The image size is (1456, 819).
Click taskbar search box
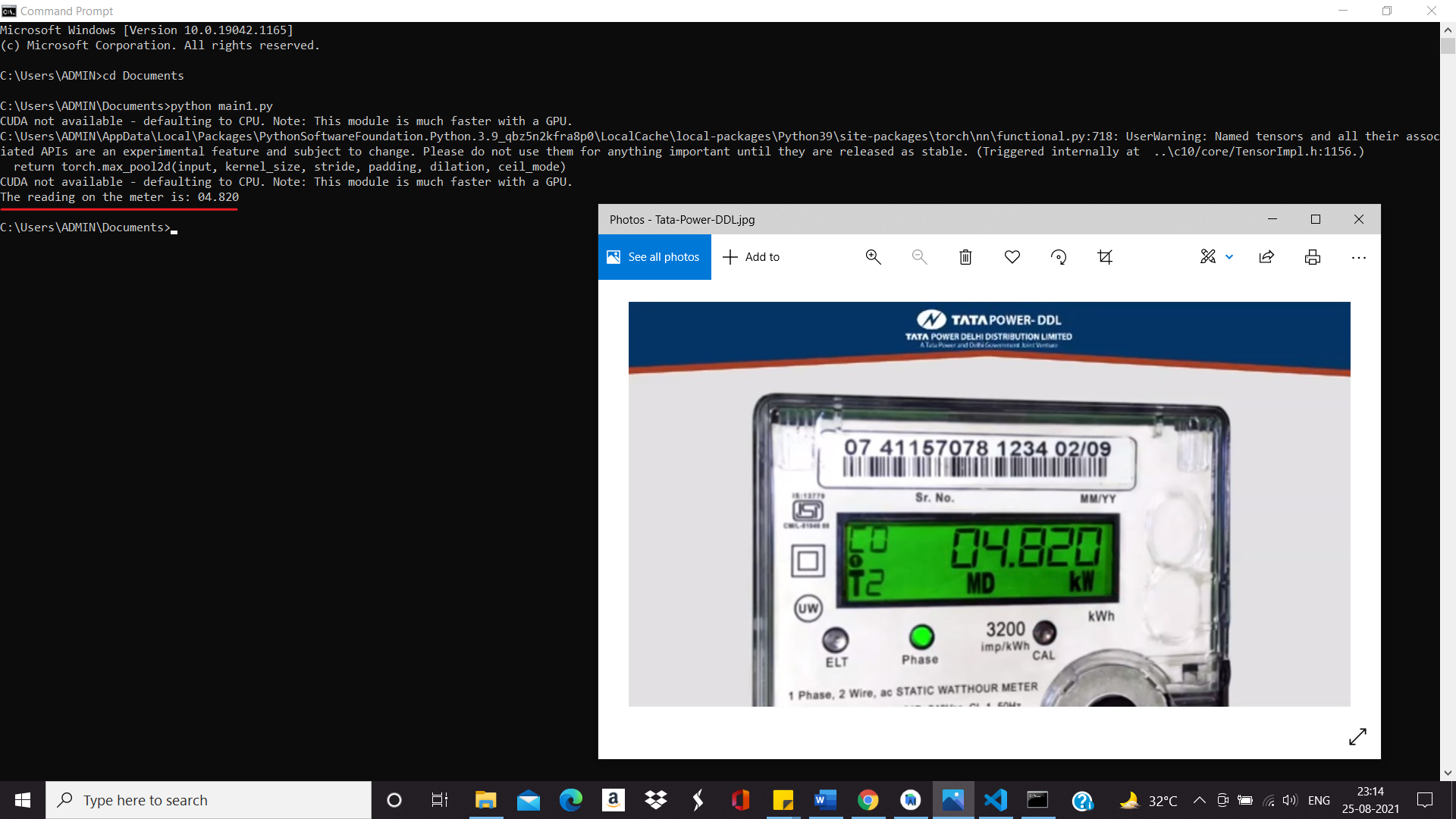[209, 800]
